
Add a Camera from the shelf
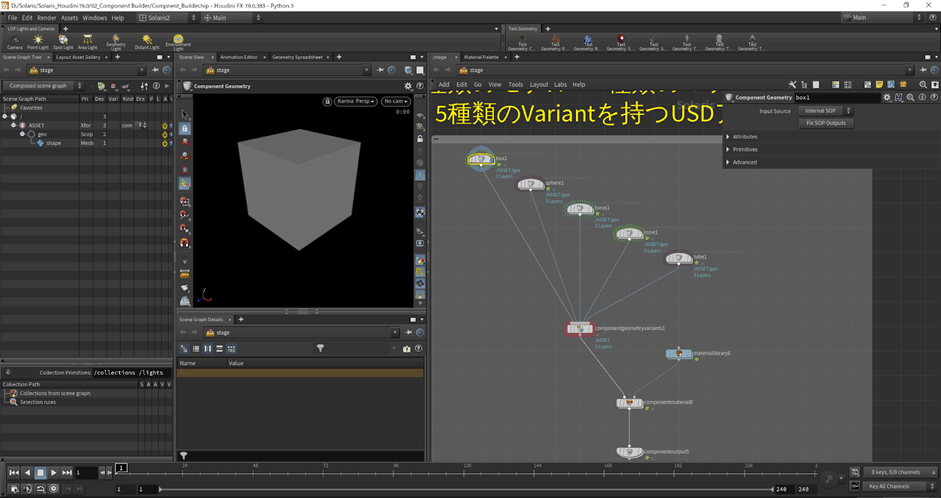tap(15, 42)
